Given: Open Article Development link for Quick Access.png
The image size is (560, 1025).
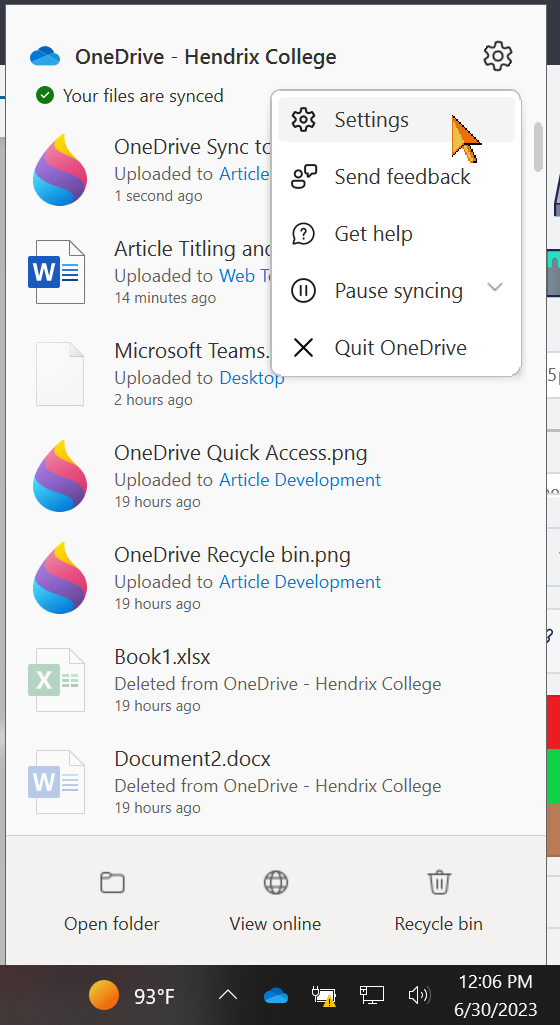Looking at the screenshot, I should [x=300, y=480].
